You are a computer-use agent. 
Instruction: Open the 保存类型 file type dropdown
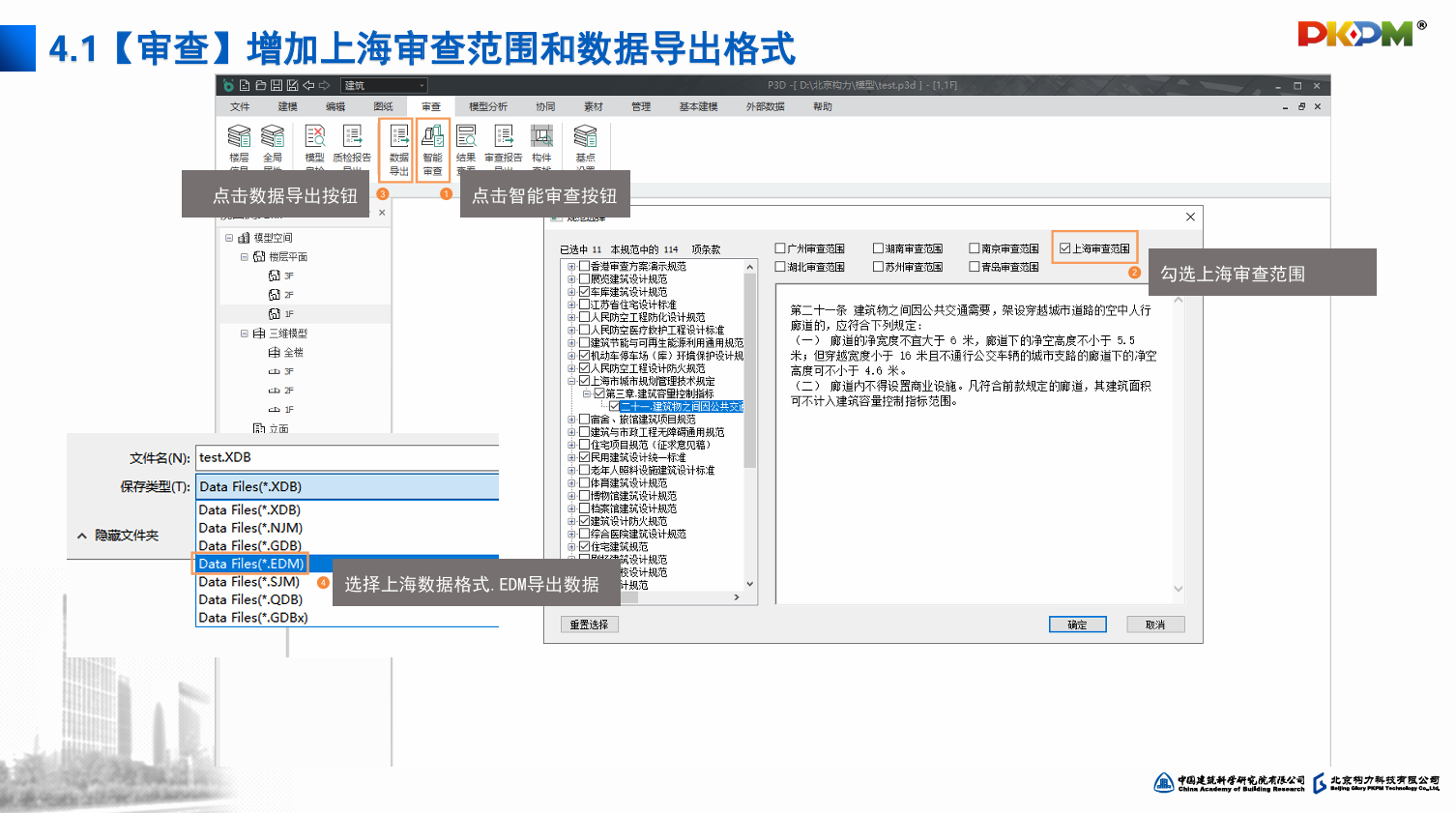pyautogui.click(x=348, y=486)
